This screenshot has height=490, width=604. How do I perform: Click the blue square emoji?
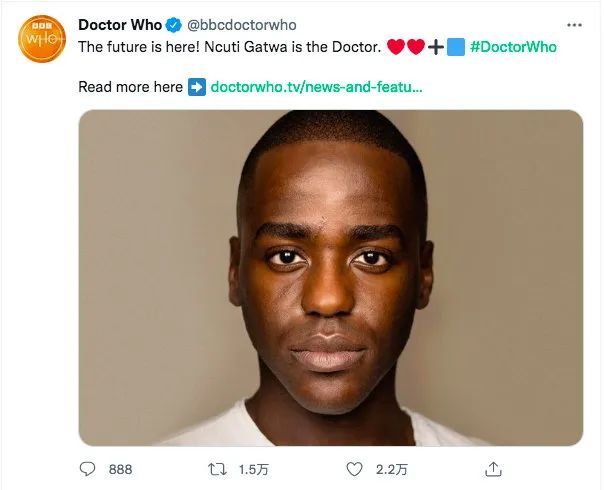[x=456, y=47]
